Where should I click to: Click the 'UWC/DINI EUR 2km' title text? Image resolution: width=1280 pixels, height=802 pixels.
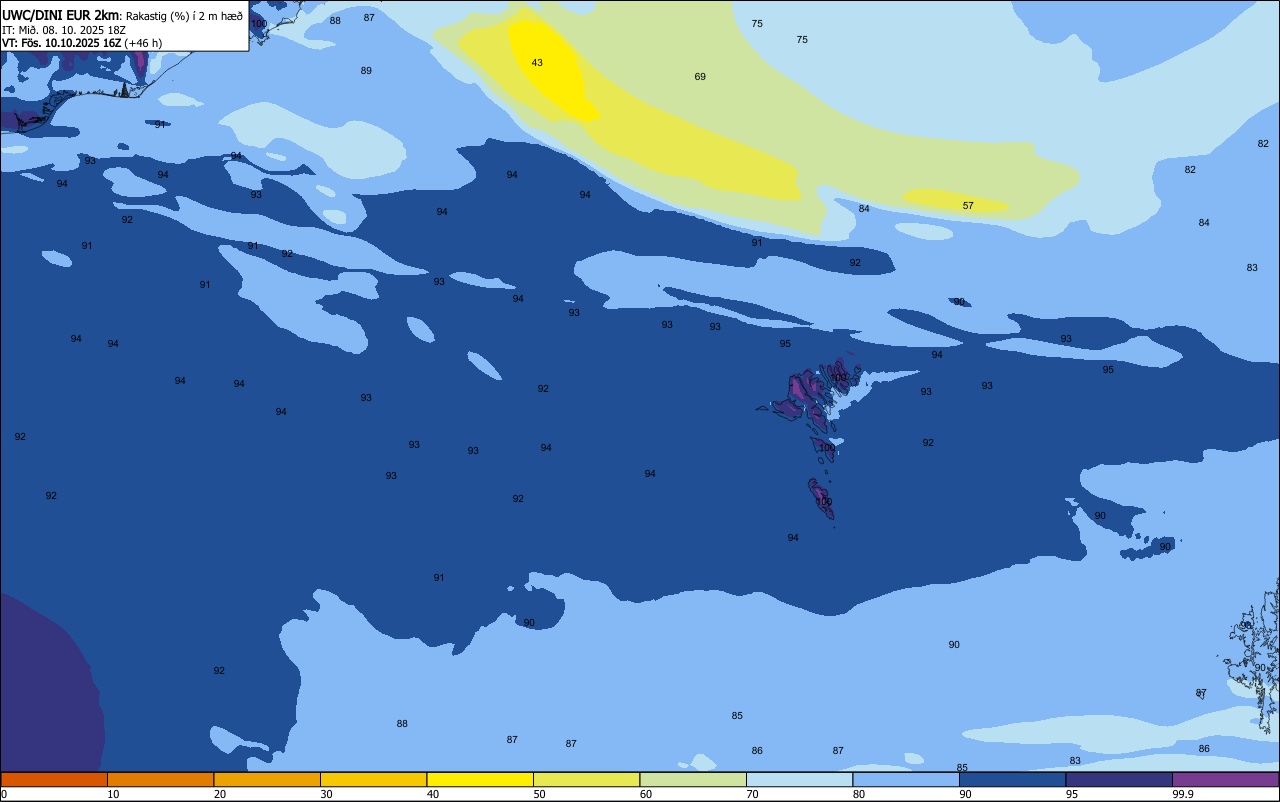click(x=61, y=15)
